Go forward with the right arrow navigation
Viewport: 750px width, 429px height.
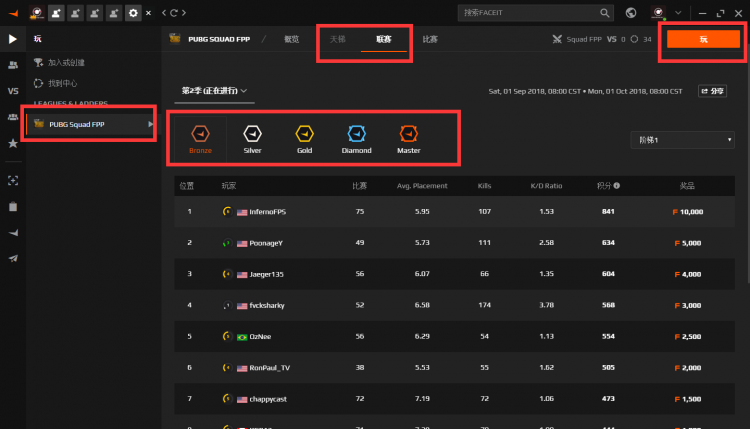point(184,13)
